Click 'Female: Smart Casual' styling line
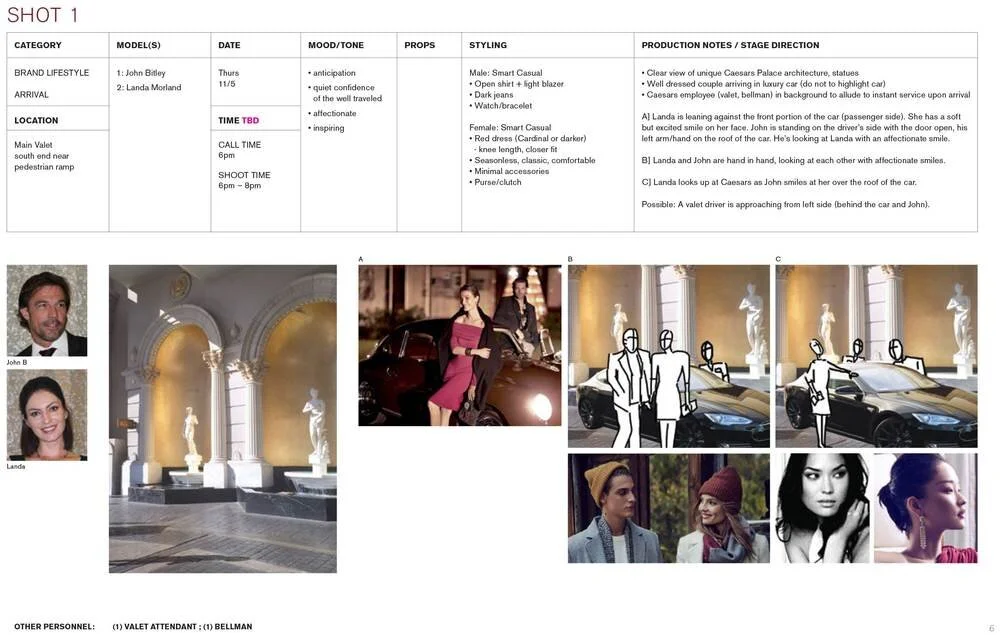The width and height of the screenshot is (1000, 635). click(510, 127)
